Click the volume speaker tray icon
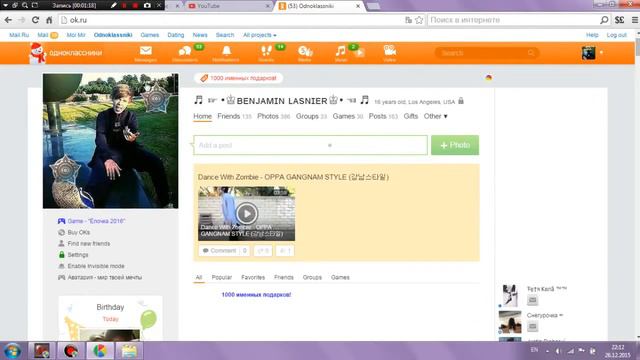 click(558, 351)
